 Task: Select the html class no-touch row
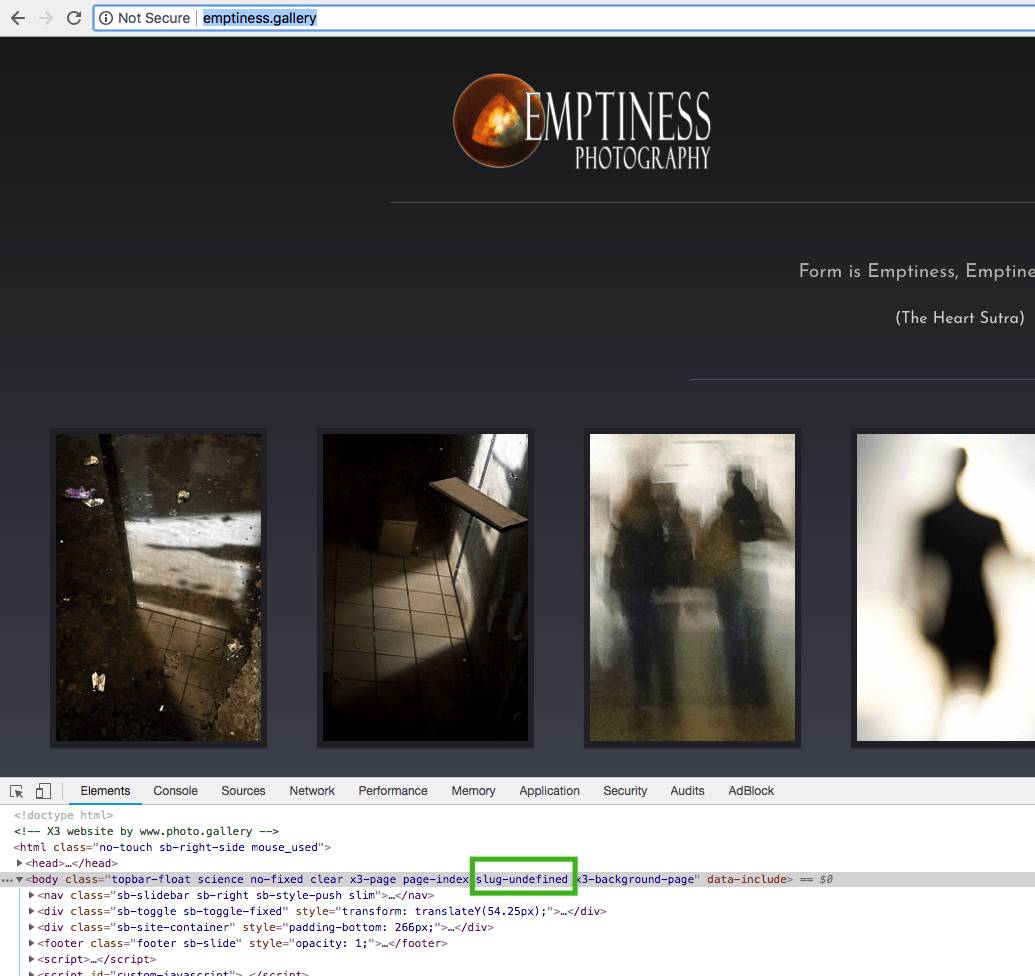[172, 847]
